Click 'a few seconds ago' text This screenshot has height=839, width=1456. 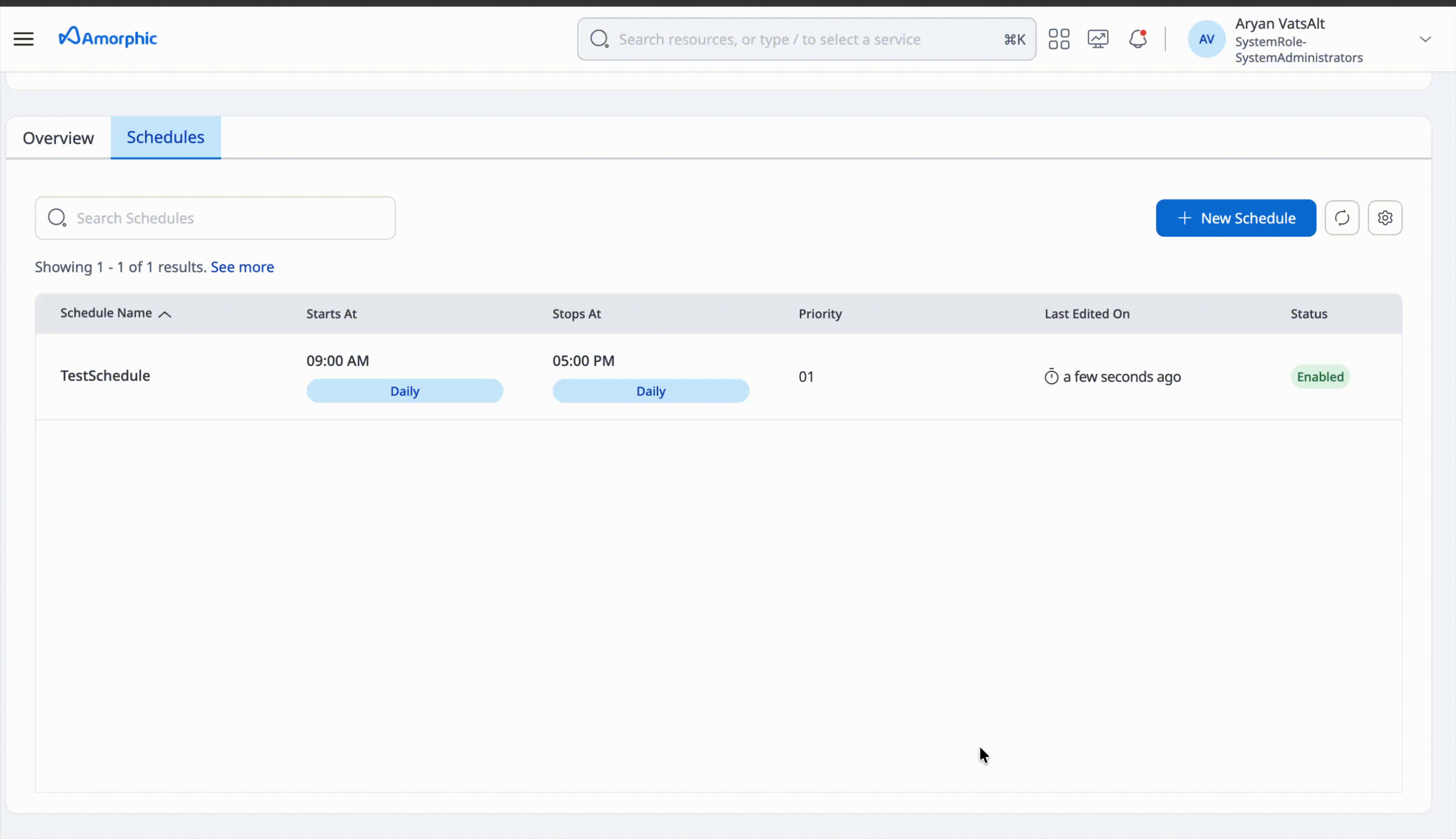coord(1122,376)
